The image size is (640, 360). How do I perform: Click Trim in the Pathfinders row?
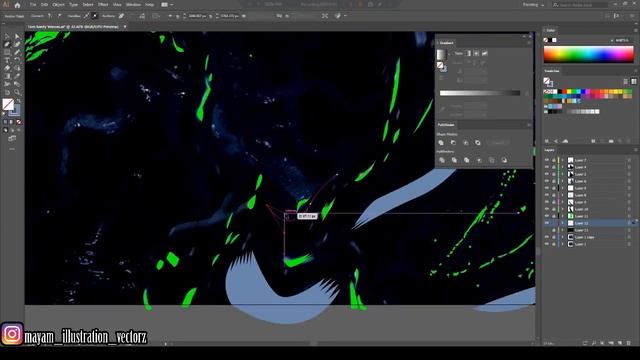tap(454, 160)
